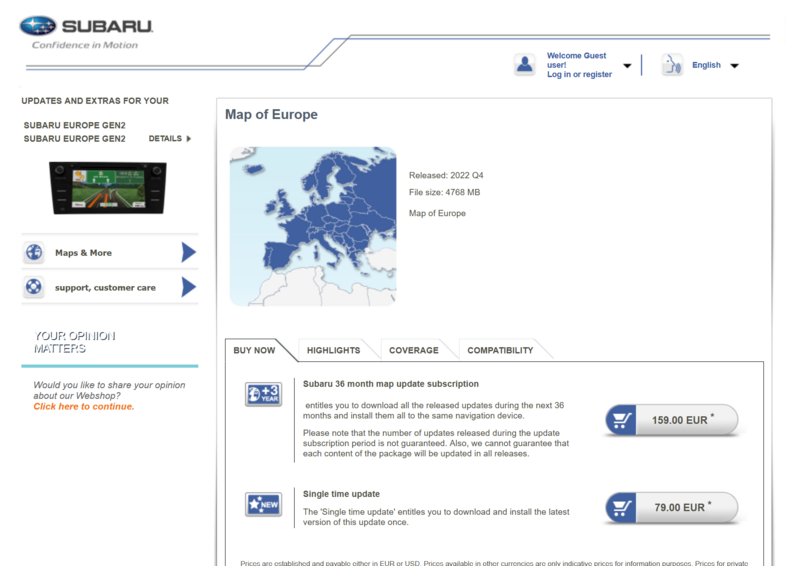Switch to the COVERAGE tab

click(x=414, y=351)
